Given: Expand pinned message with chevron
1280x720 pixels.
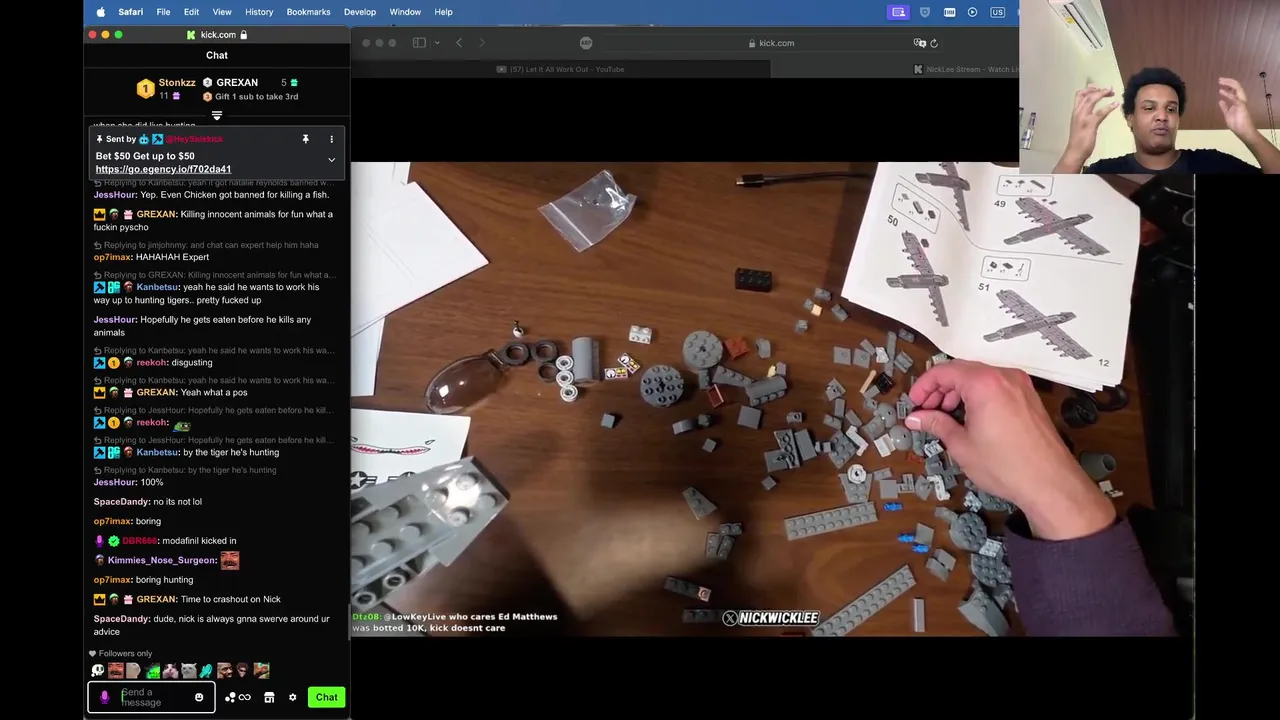Looking at the screenshot, I should click(331, 160).
